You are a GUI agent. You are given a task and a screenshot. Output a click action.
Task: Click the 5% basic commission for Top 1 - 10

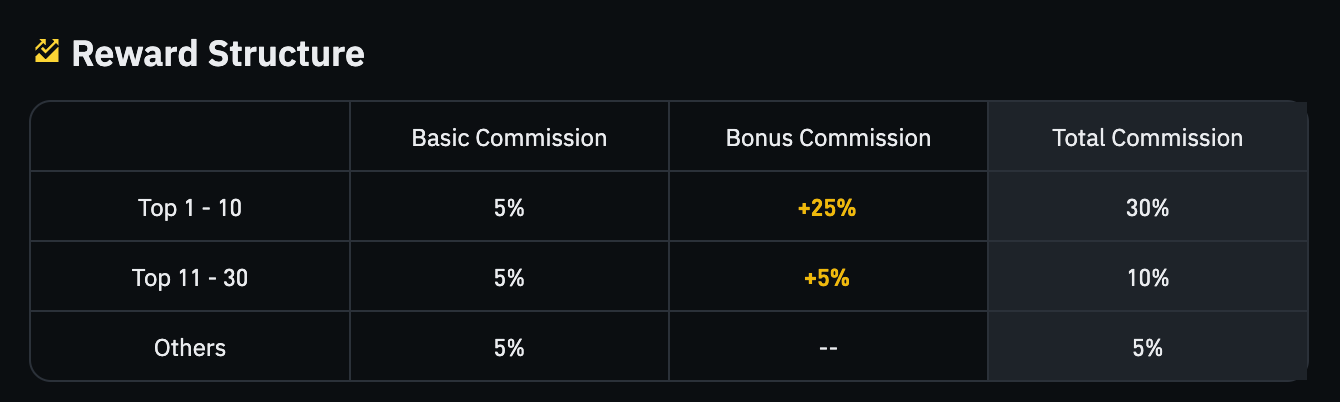[x=509, y=209]
